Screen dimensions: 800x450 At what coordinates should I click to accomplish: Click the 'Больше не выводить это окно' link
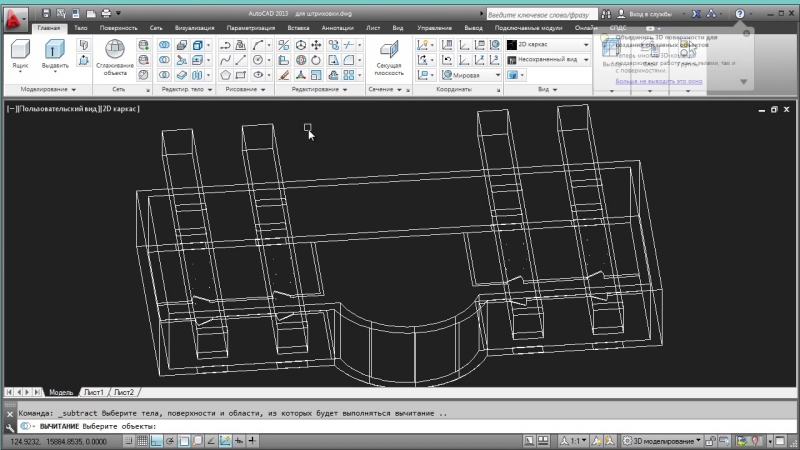658,82
